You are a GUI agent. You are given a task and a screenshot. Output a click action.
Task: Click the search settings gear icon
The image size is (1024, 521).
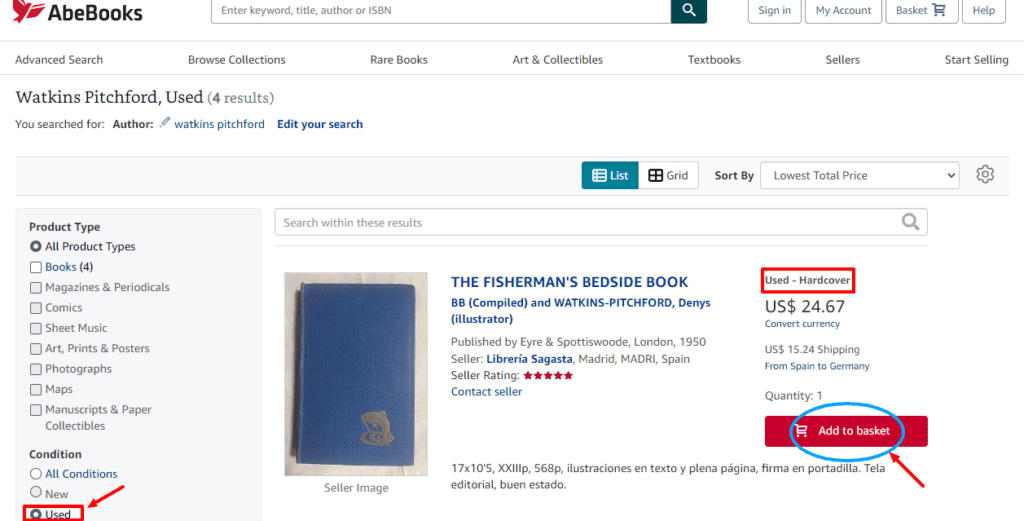pos(985,175)
